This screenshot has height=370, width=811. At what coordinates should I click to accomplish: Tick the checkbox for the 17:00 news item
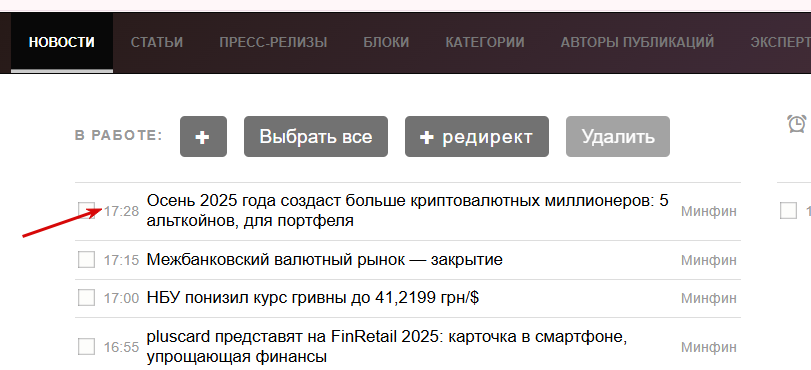(x=86, y=298)
